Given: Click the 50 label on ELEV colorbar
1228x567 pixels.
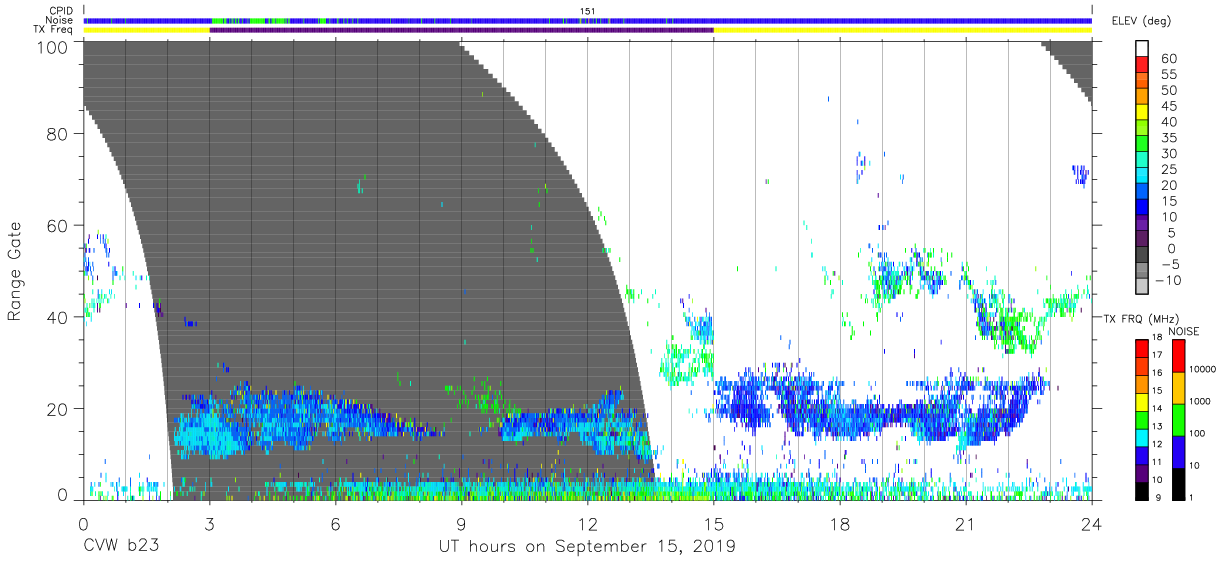Looking at the screenshot, I should pyautogui.click(x=1168, y=91).
